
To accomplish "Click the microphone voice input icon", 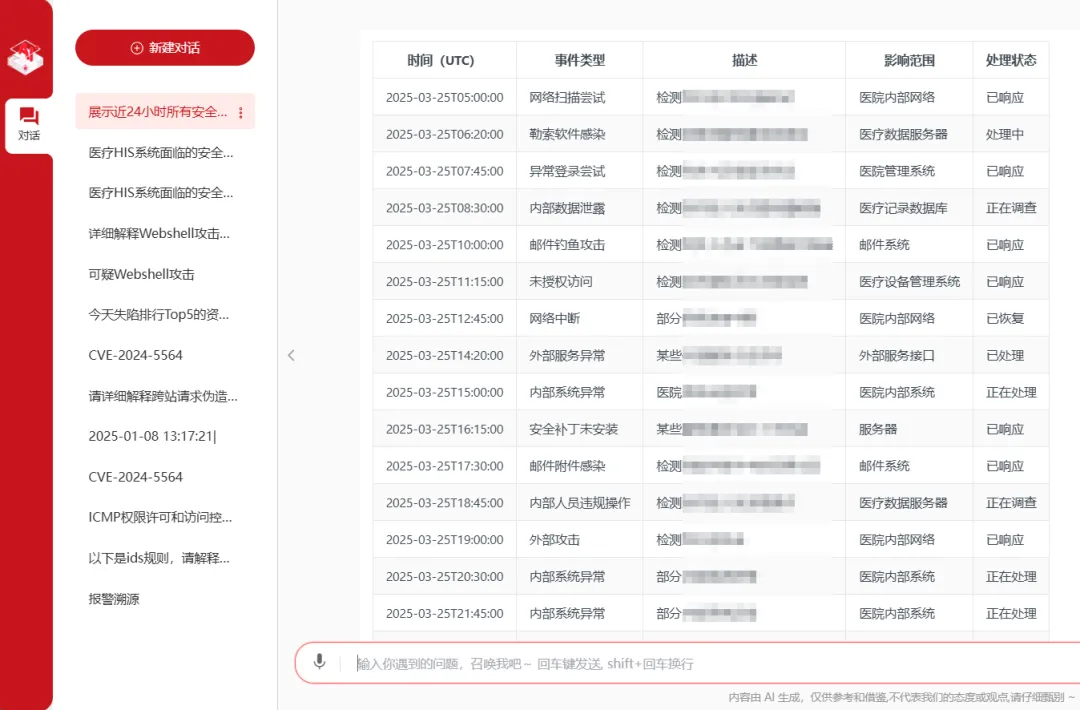I will tap(320, 662).
